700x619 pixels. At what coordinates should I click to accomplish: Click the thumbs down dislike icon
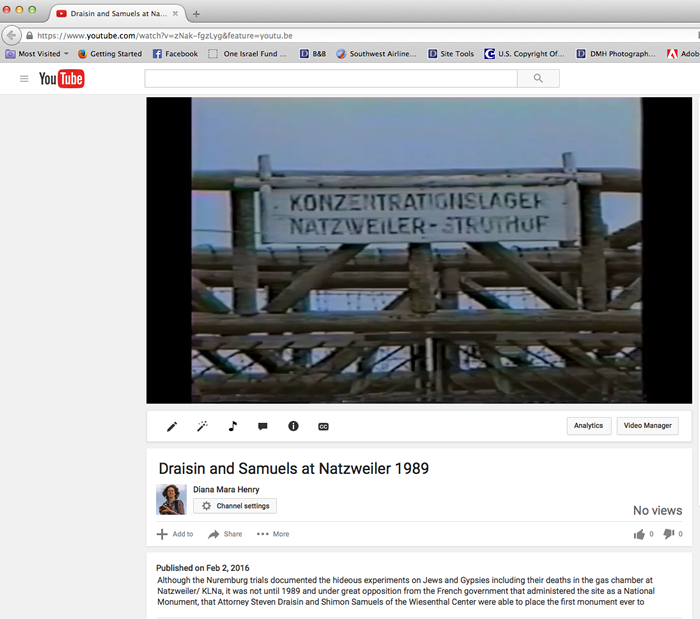(x=669, y=534)
